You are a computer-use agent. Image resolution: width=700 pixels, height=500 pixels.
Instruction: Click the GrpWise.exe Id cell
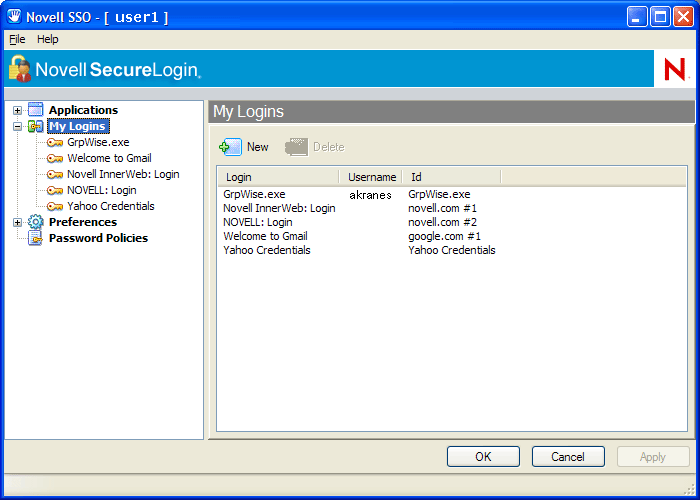point(439,194)
